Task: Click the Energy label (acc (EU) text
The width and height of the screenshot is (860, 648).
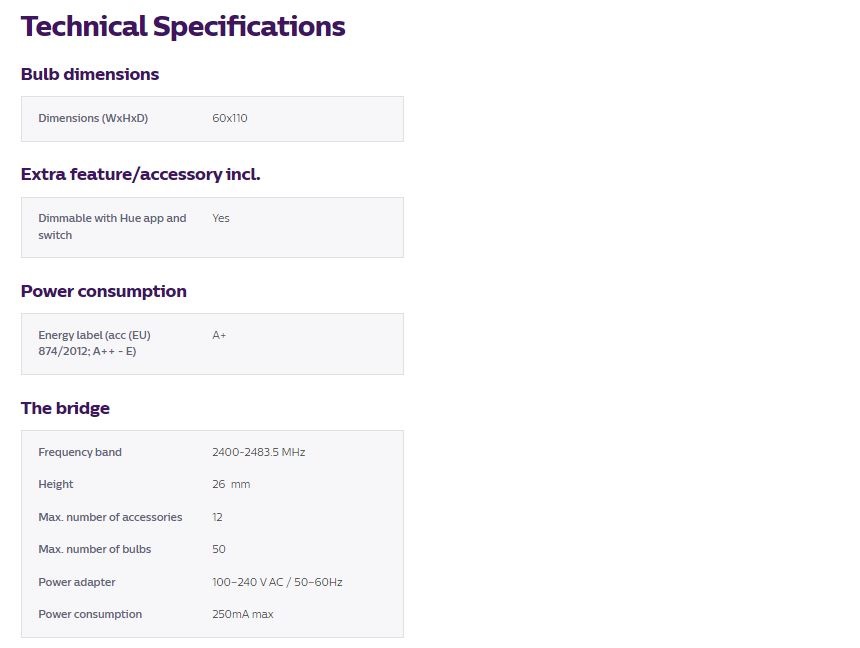Action: 94,335
